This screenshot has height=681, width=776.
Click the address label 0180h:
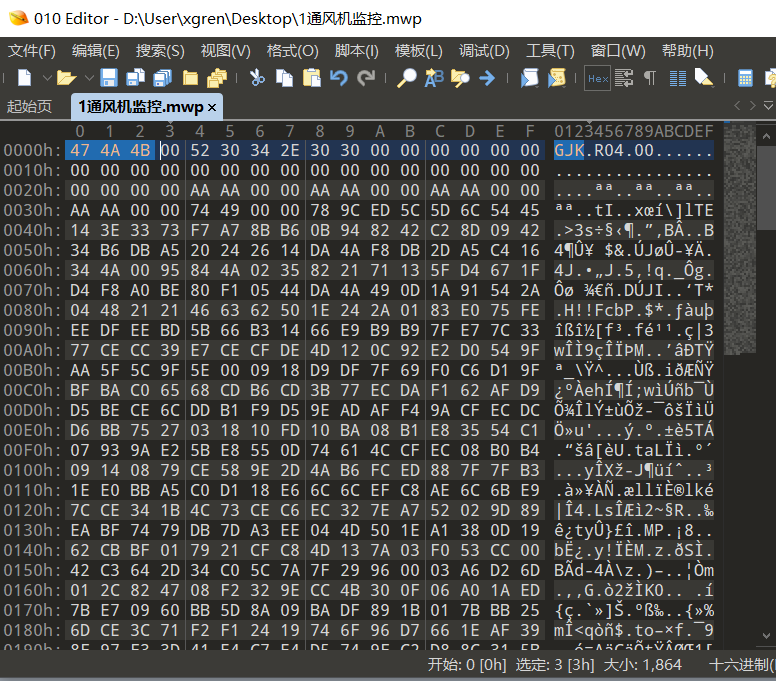point(32,630)
